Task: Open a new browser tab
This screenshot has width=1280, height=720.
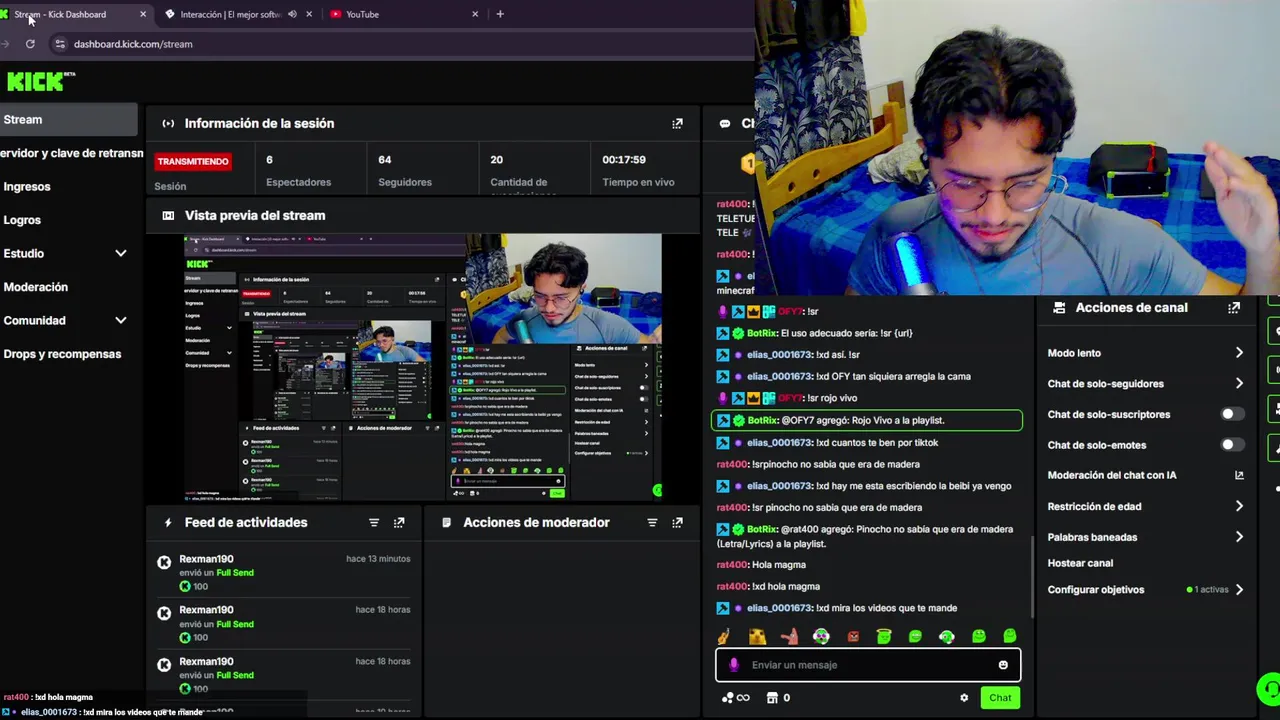Action: [x=500, y=14]
